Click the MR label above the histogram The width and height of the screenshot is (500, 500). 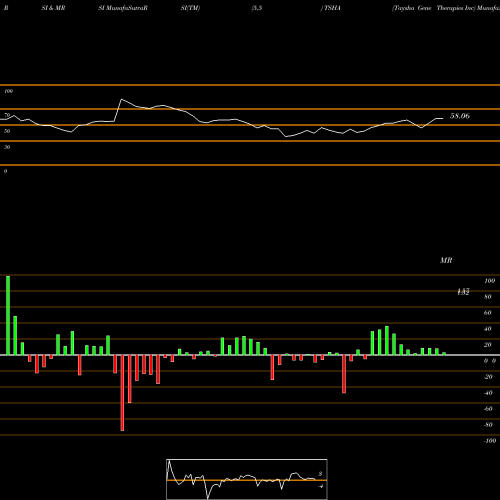[446, 260]
